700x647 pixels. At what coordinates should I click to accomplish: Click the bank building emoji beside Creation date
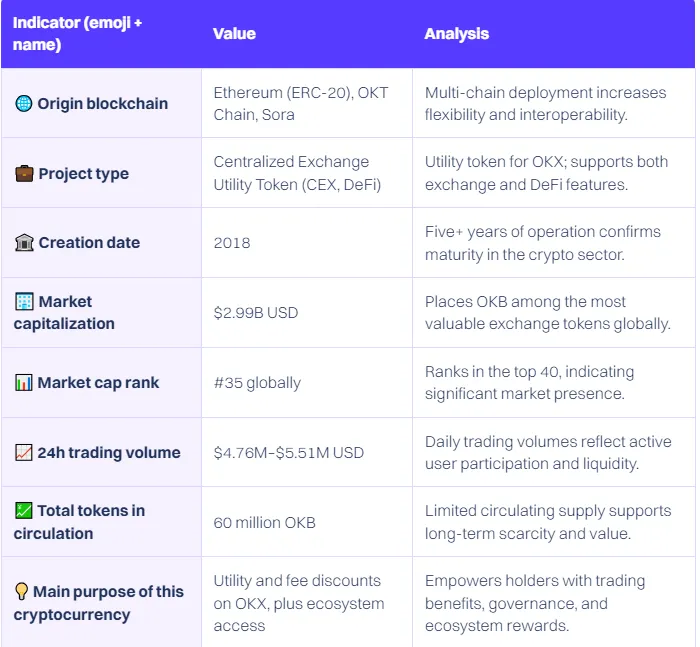tap(24, 243)
